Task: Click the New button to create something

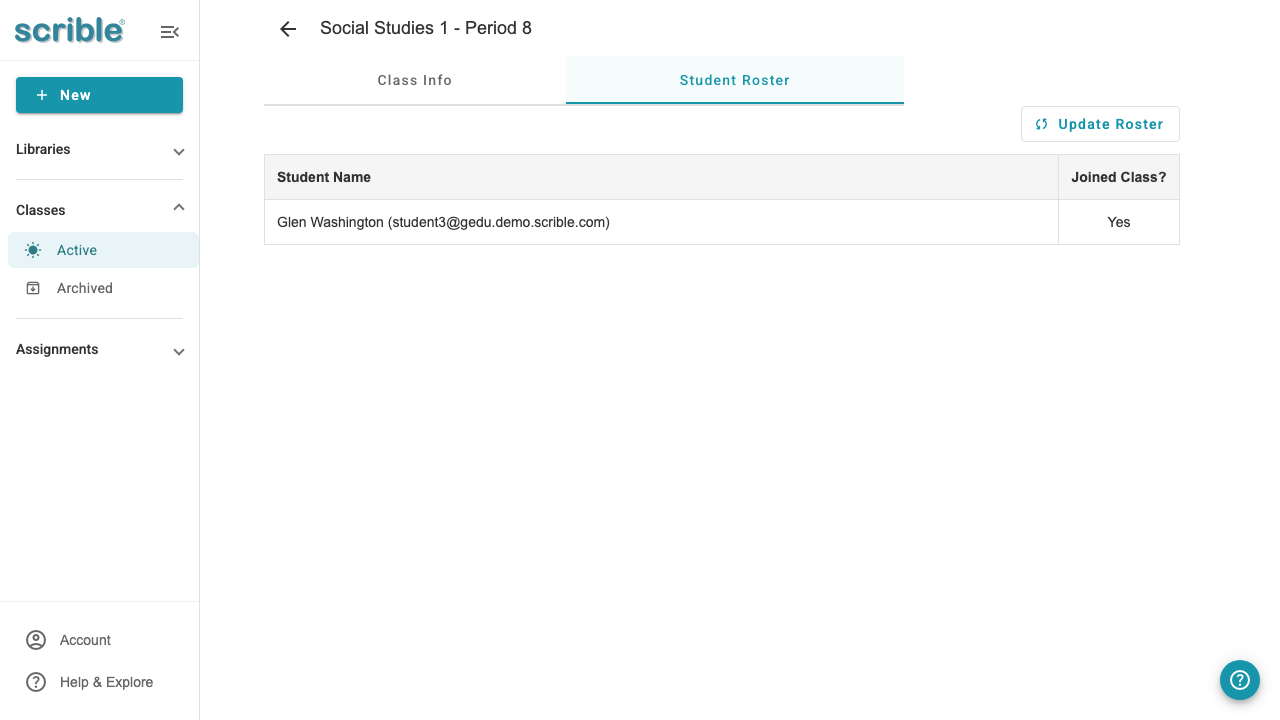Action: point(99,95)
